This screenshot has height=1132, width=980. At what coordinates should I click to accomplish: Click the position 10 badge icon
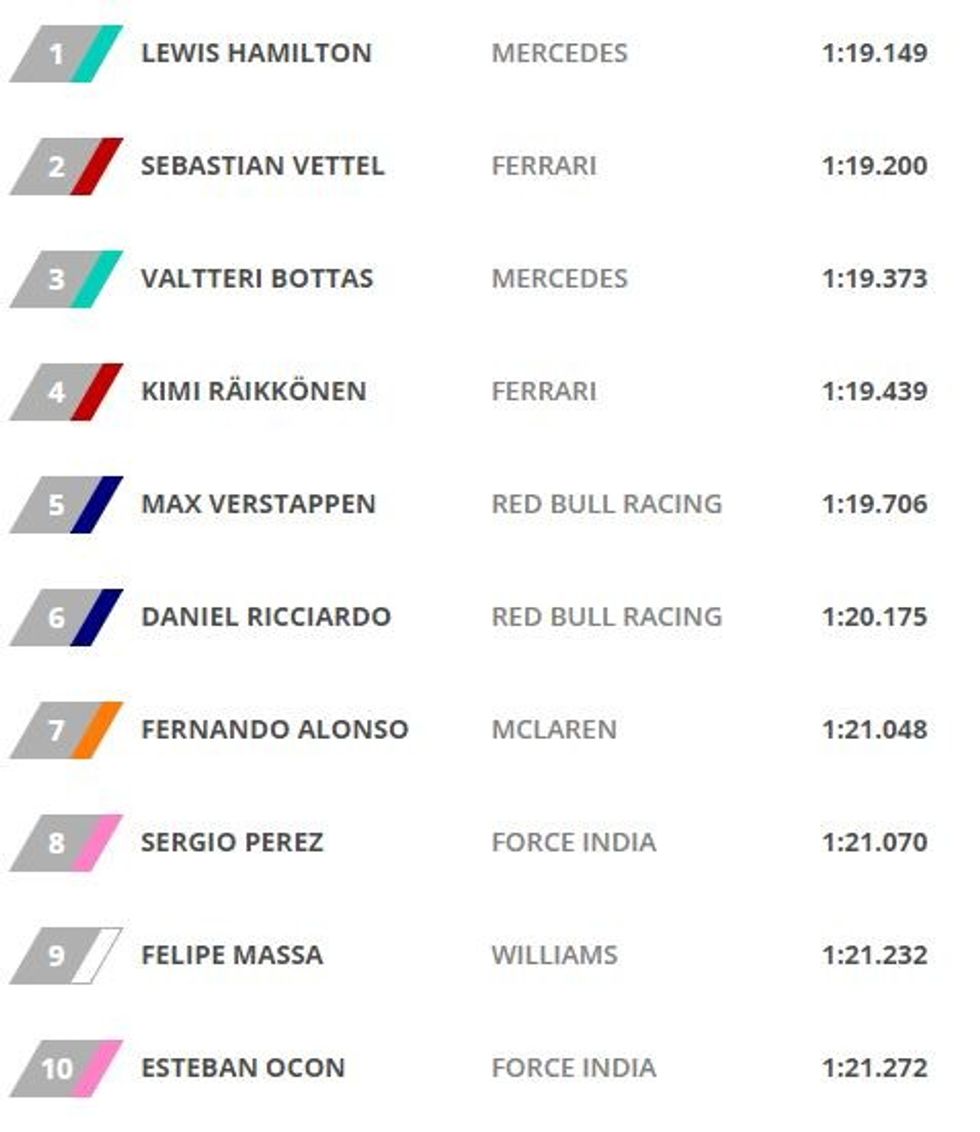coord(65,1068)
